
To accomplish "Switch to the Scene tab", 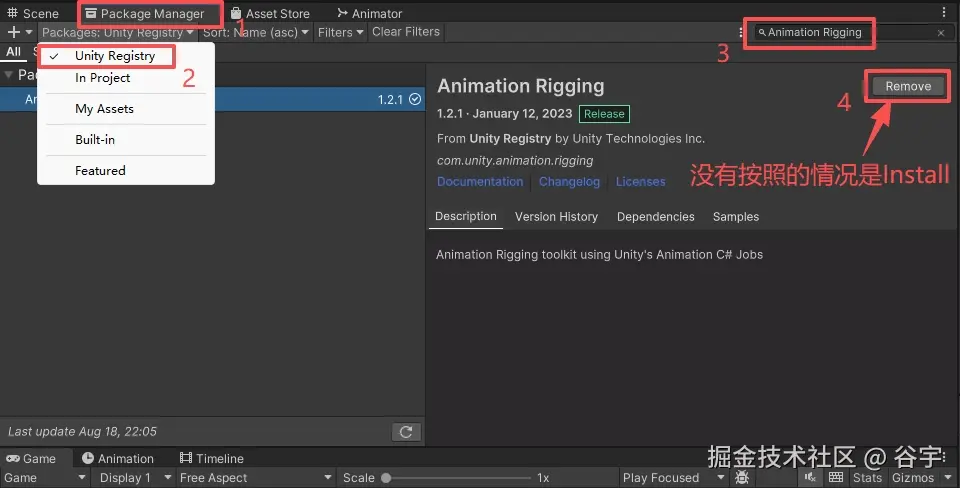I will [x=32, y=13].
